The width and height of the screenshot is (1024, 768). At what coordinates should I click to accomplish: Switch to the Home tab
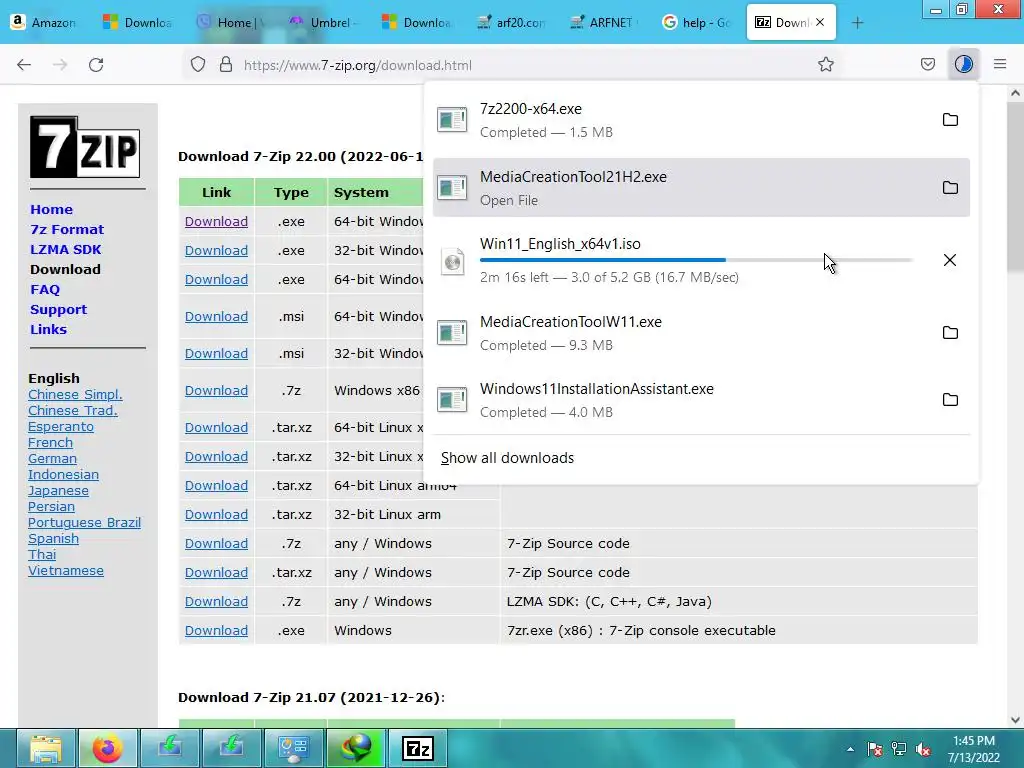[x=232, y=22]
